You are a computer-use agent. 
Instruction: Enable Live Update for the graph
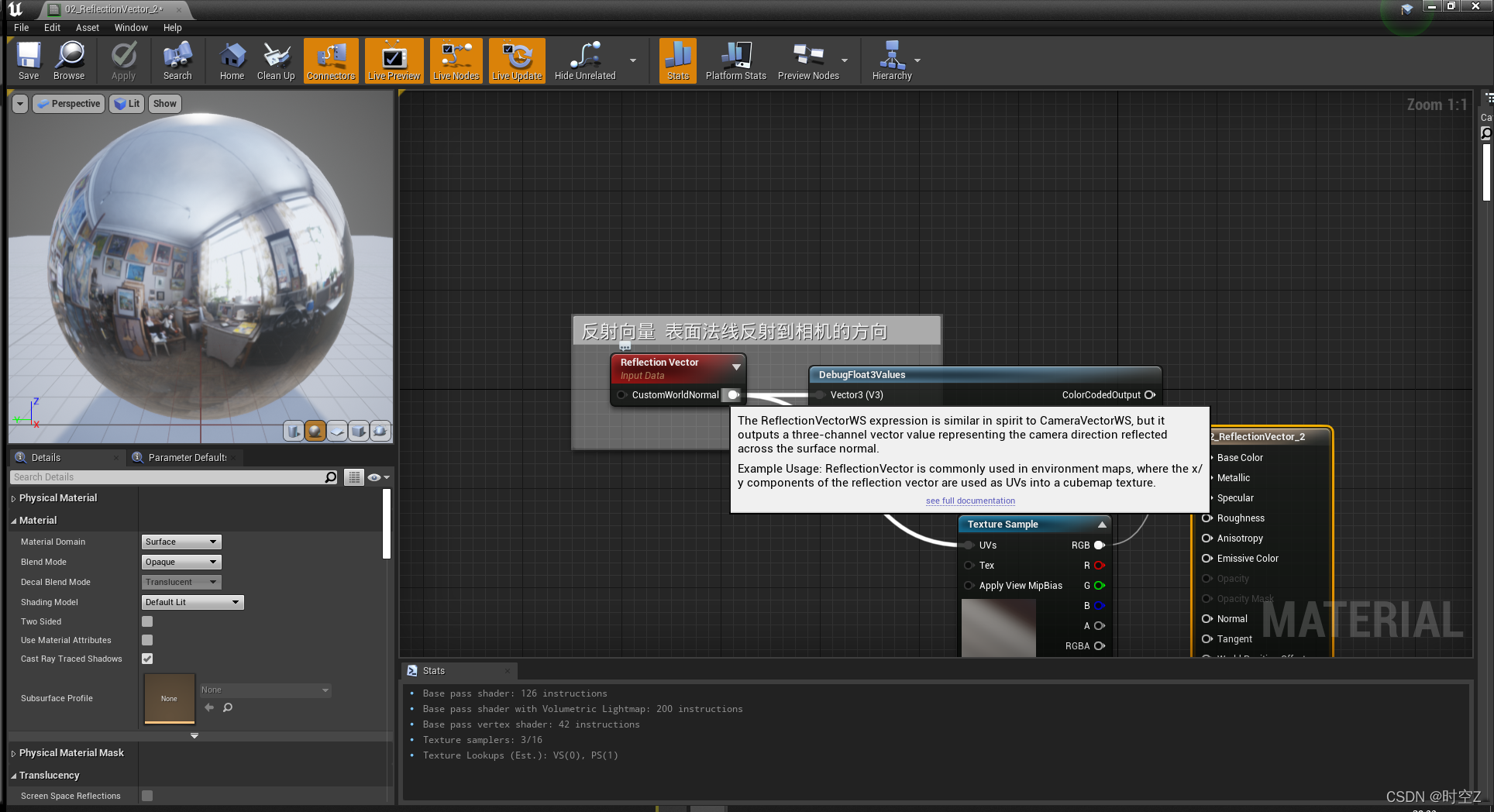(516, 60)
